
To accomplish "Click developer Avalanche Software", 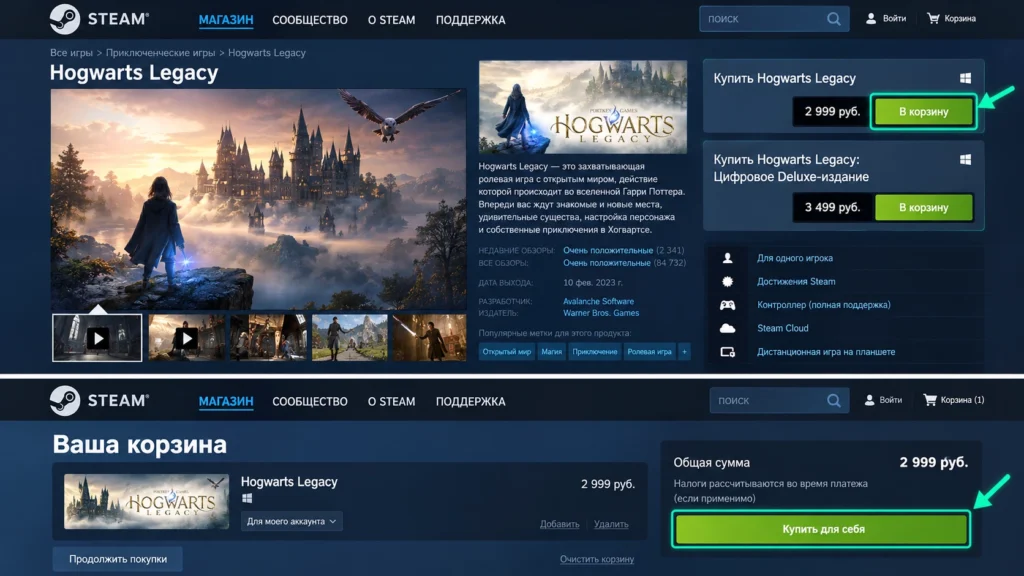I will point(598,301).
